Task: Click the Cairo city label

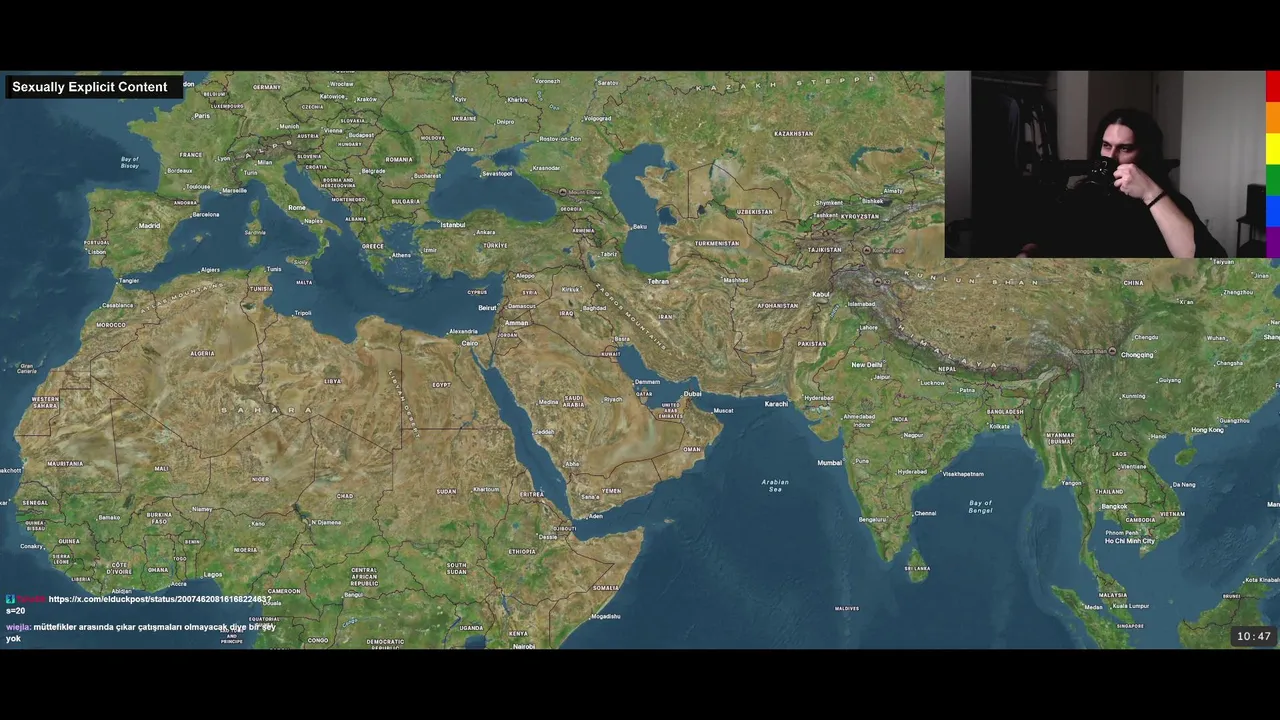Action: pos(470,343)
